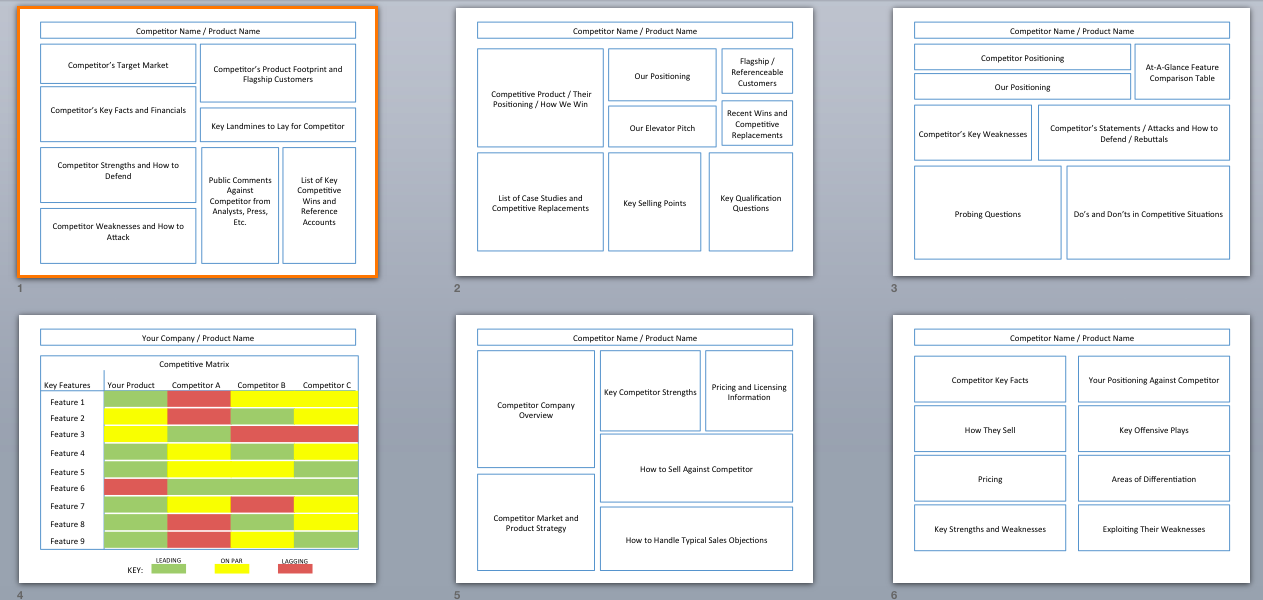This screenshot has width=1263, height=600.
Task: Click the "Competitive Matrix" table heading
Action: [194, 365]
